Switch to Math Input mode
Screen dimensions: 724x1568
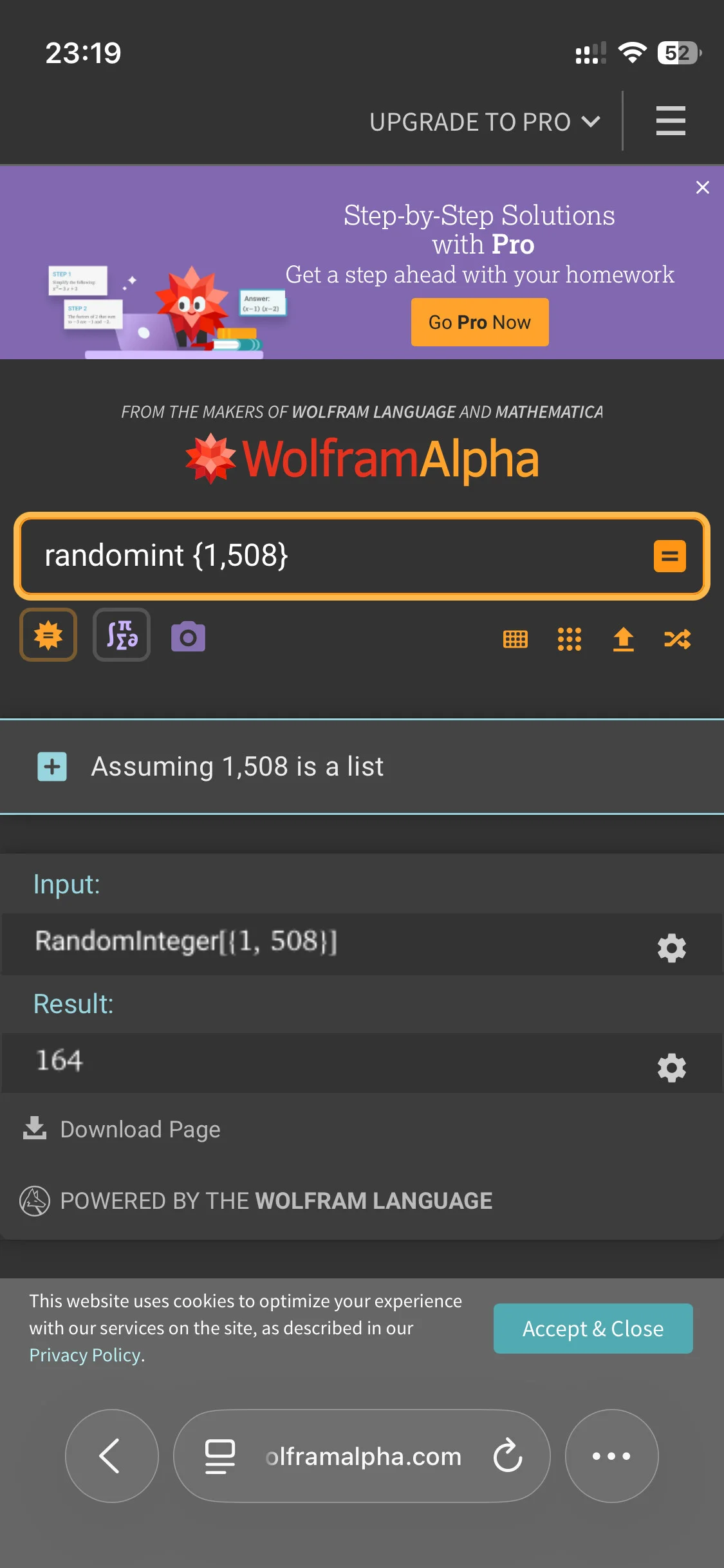click(122, 635)
